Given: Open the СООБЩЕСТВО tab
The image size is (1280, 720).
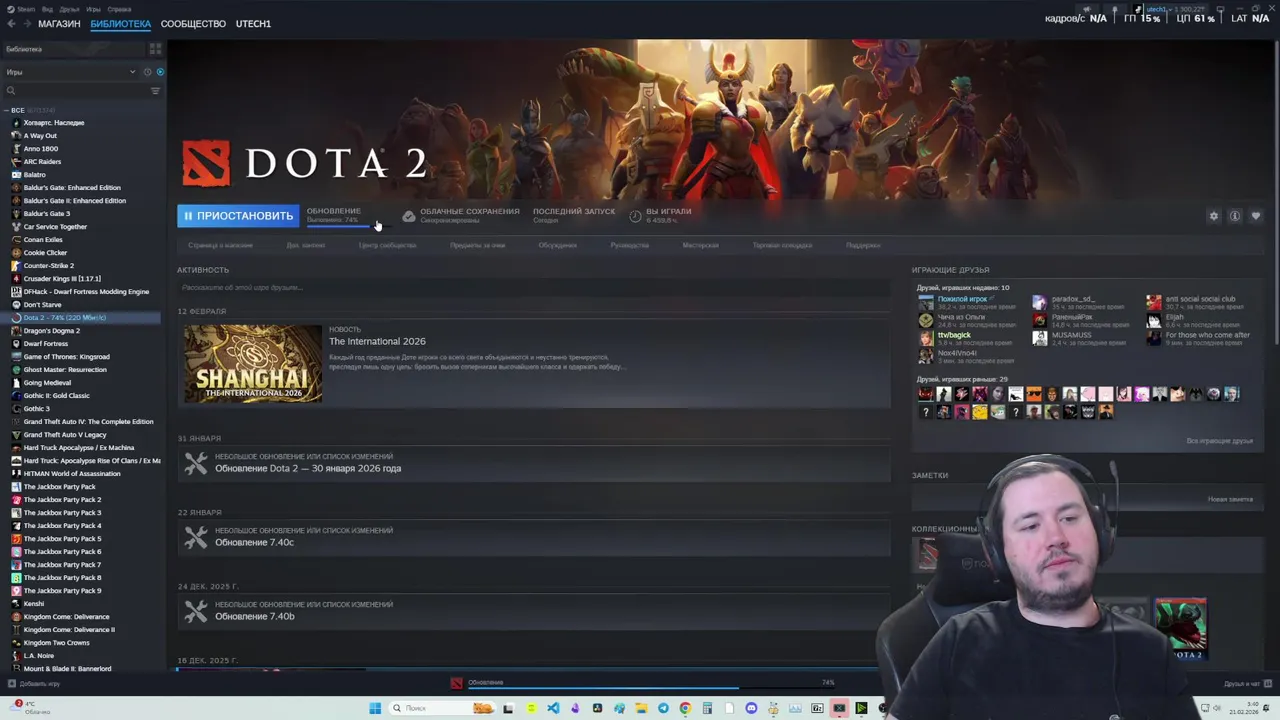Looking at the screenshot, I should click(x=193, y=23).
